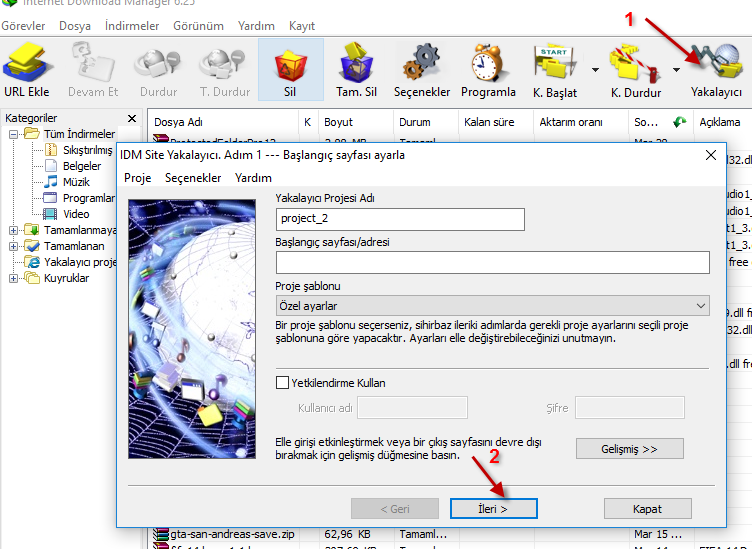Expand the Kuyruklar tree node
The image size is (752, 549).
pos(13,278)
